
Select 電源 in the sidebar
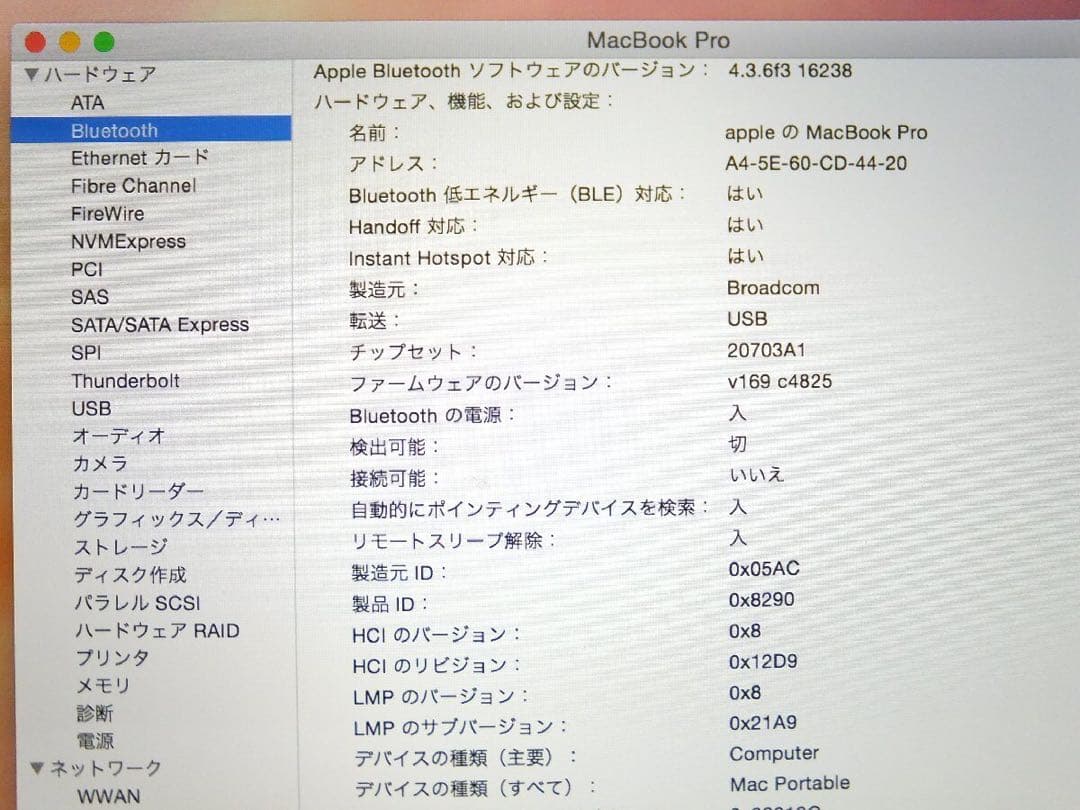[95, 741]
